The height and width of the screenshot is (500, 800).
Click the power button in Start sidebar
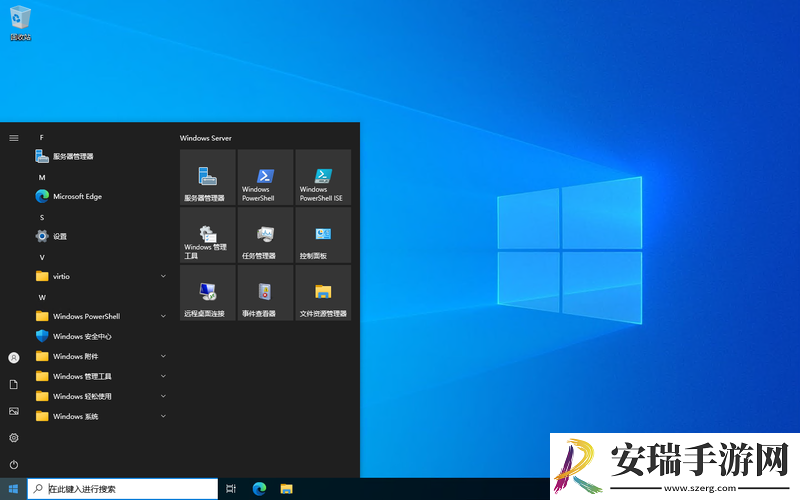(x=14, y=465)
